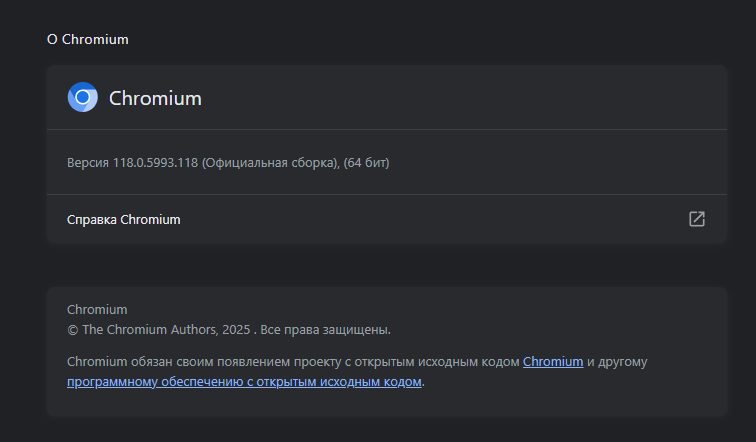Click the Chromium title beside the logo
Image resolution: width=756 pixels, height=442 pixels.
coord(155,98)
